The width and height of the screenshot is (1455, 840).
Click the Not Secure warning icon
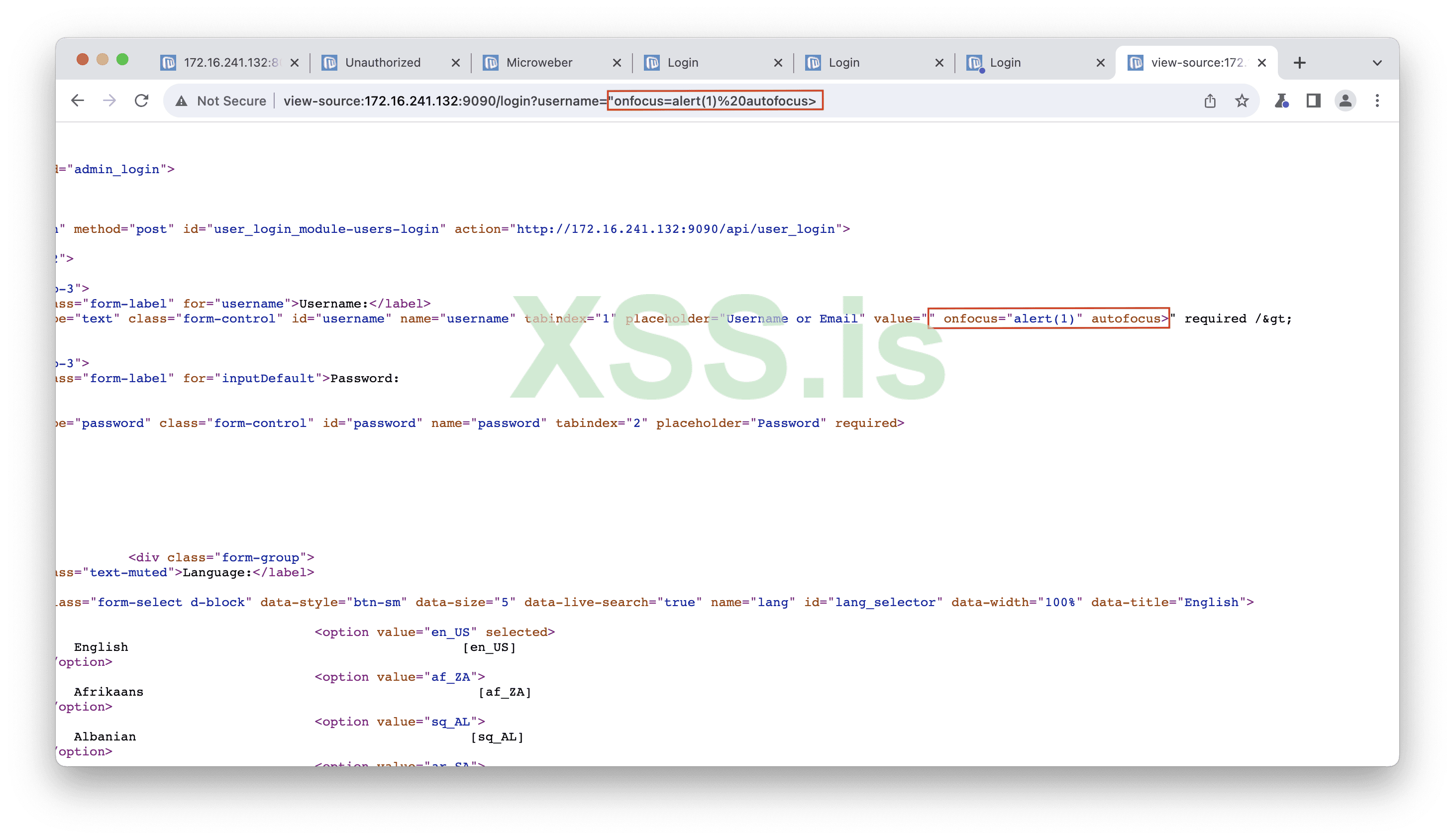pyautogui.click(x=182, y=101)
